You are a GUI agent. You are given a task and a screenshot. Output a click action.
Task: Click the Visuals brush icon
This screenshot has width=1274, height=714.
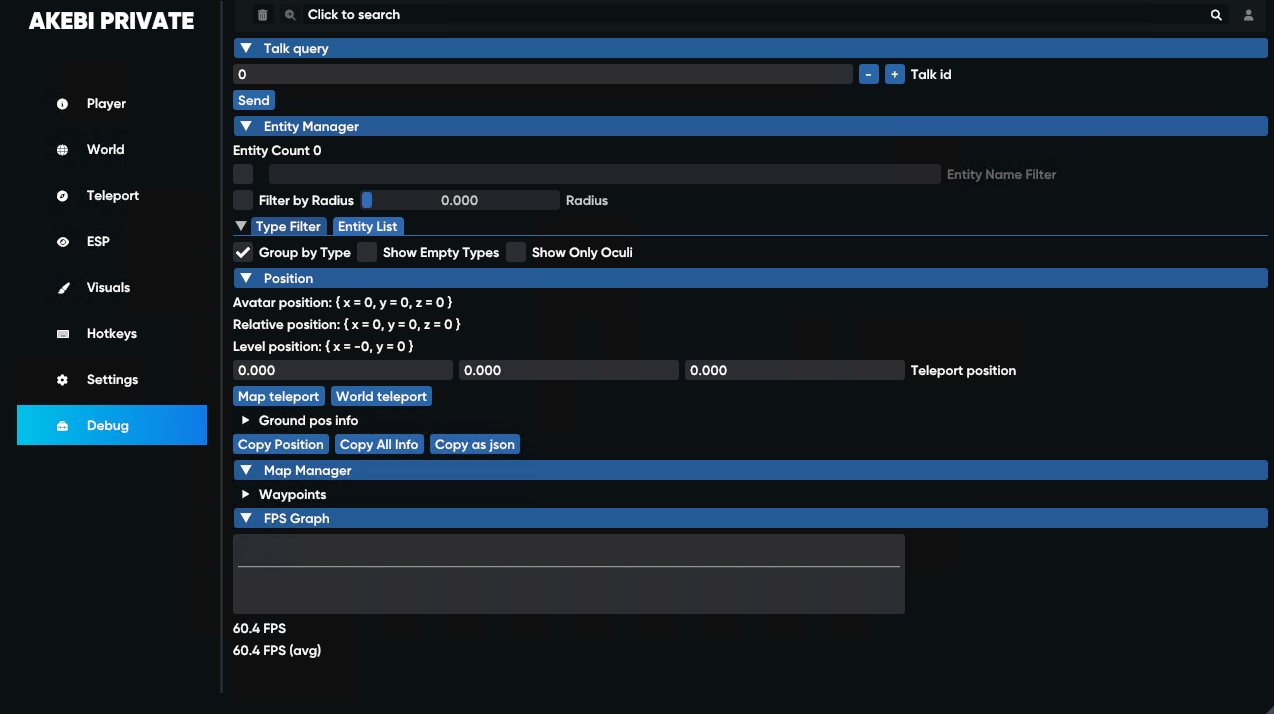click(x=62, y=288)
